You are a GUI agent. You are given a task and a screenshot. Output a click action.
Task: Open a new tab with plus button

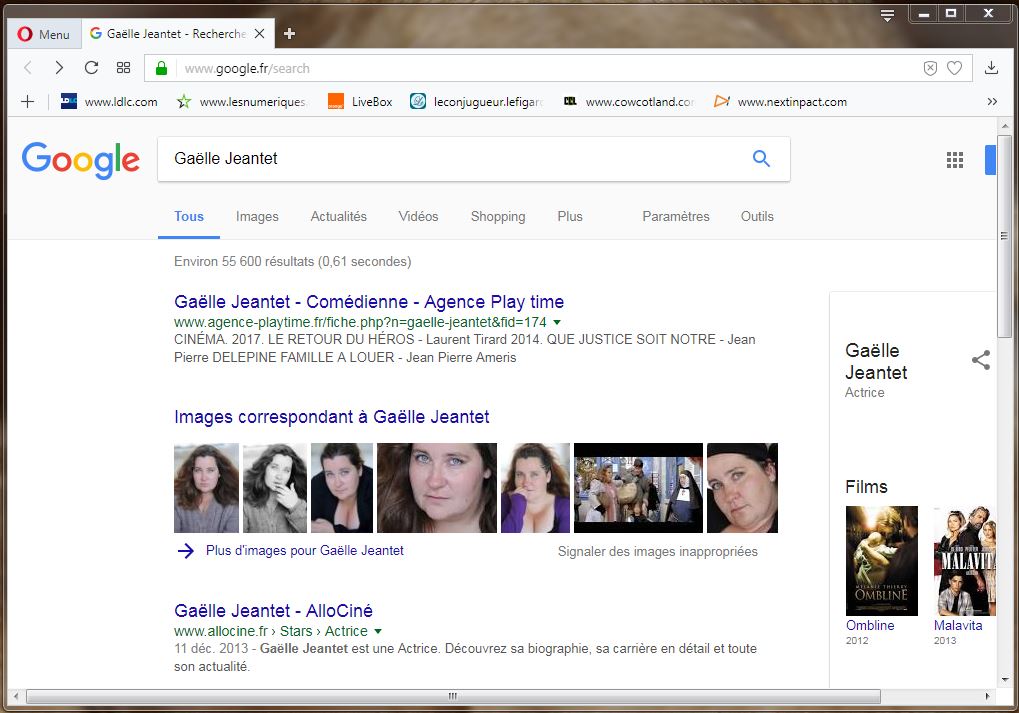290,34
